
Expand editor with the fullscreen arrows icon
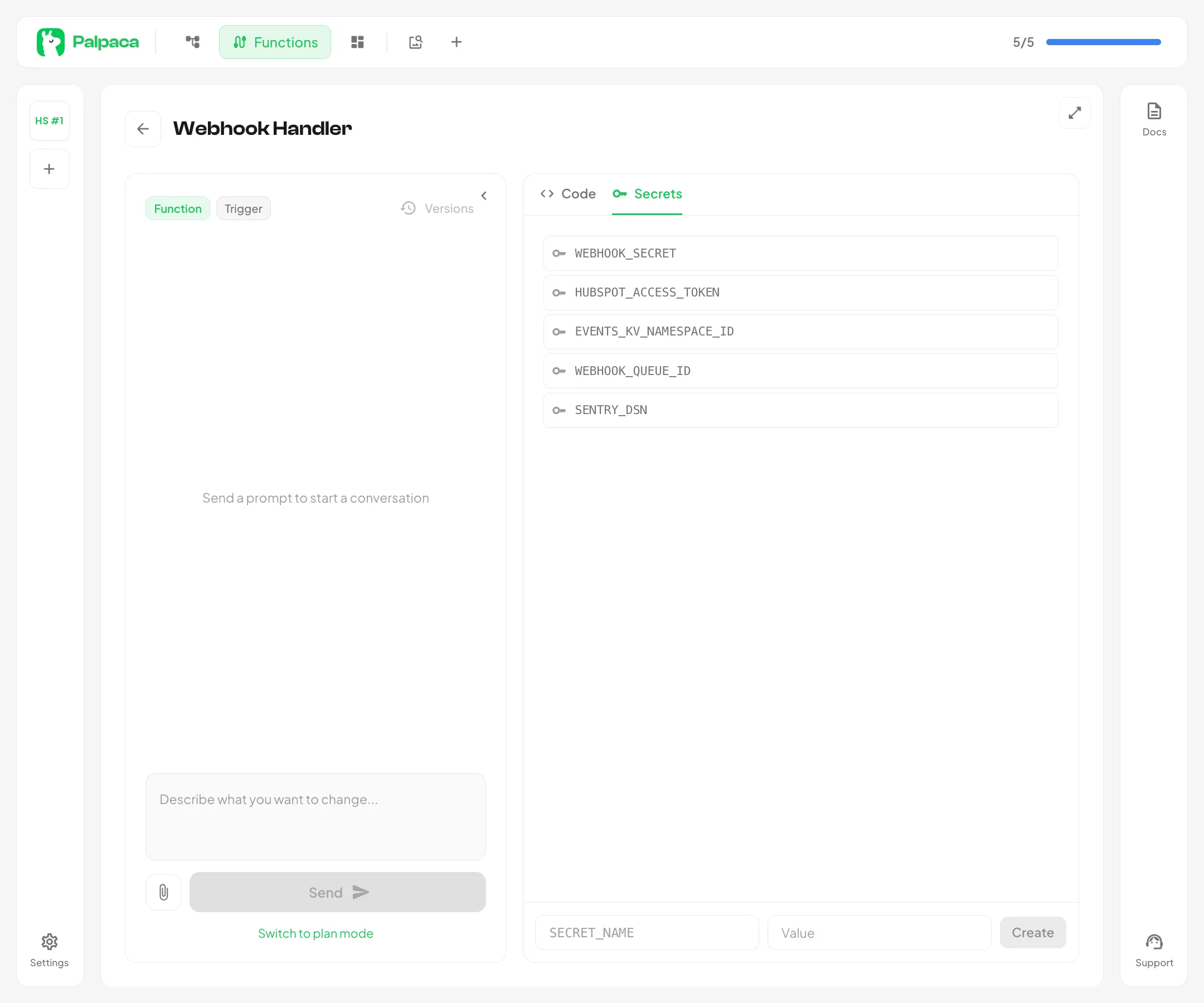[1075, 113]
